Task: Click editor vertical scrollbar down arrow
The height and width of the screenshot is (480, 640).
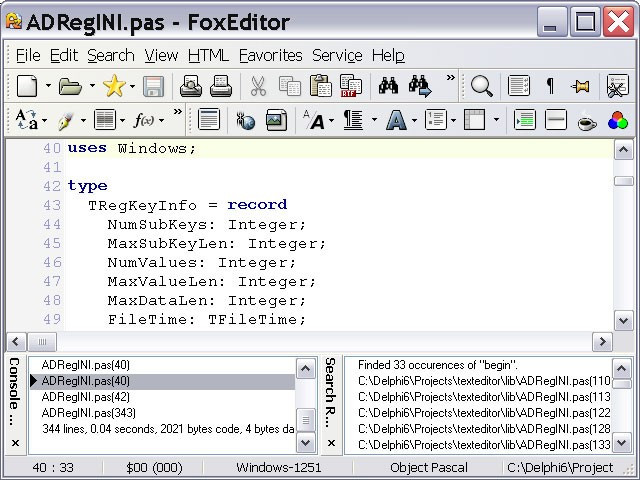Action: 623,321
